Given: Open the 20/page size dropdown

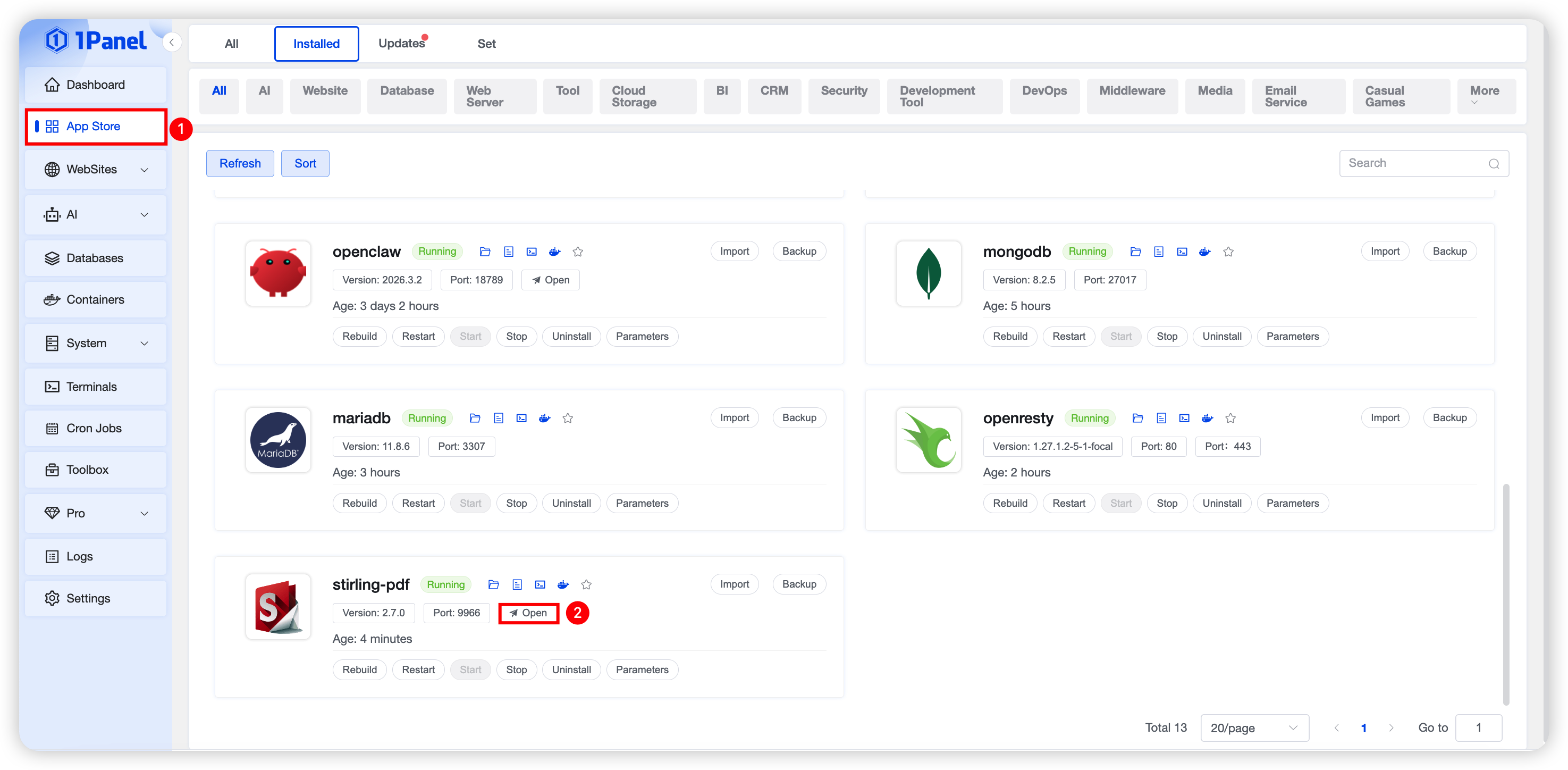Looking at the screenshot, I should coord(1254,727).
